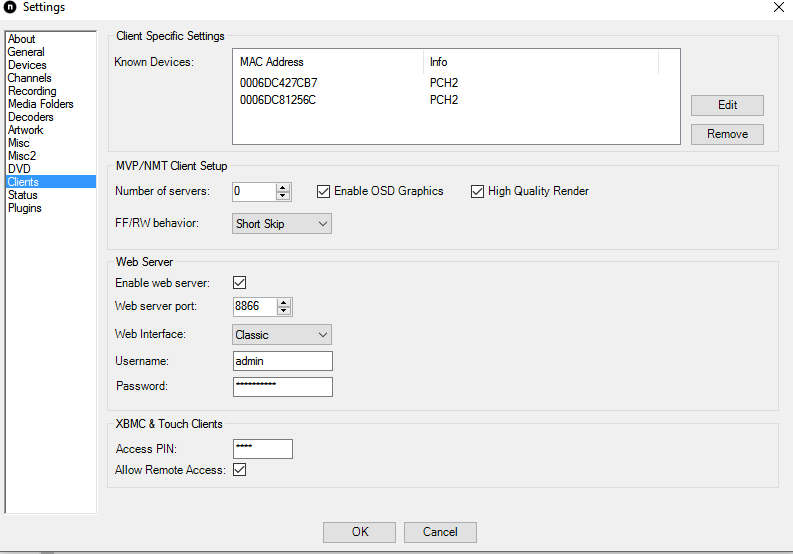Click the Username field containing admin
The height and width of the screenshot is (554, 793).
coord(283,361)
